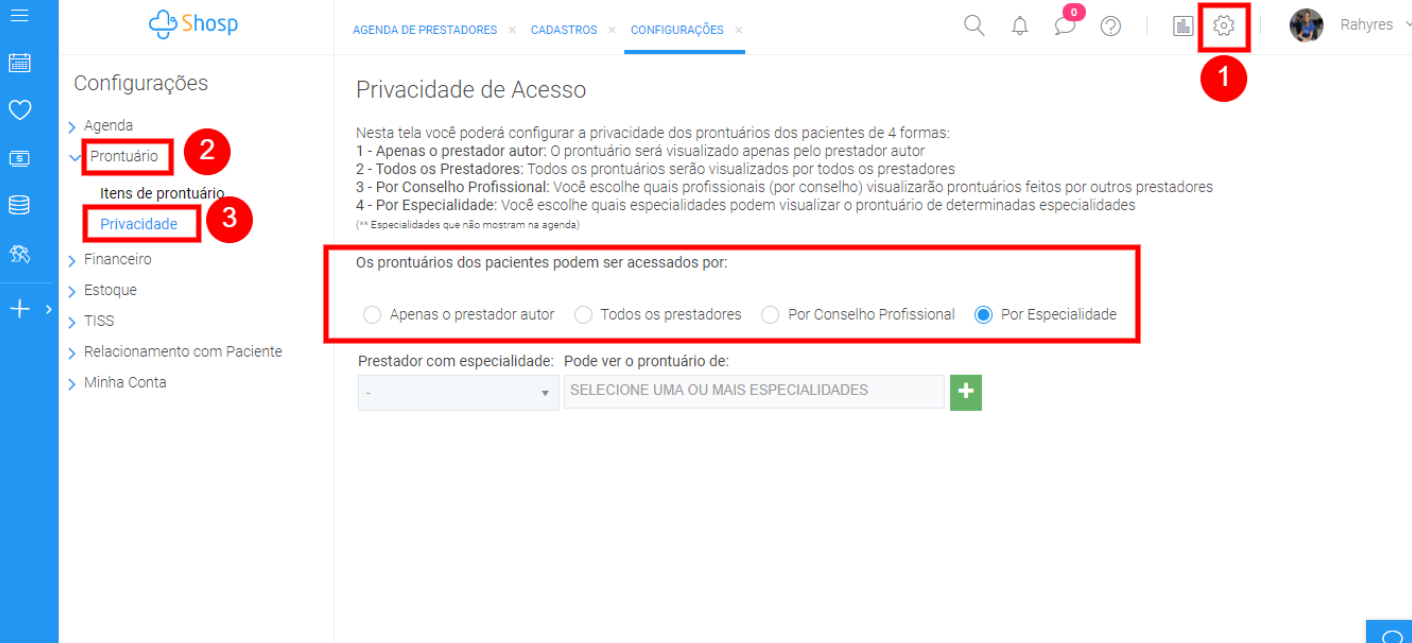The height and width of the screenshot is (643, 1412).
Task: Expand the Financeiro settings section
Action: click(117, 260)
